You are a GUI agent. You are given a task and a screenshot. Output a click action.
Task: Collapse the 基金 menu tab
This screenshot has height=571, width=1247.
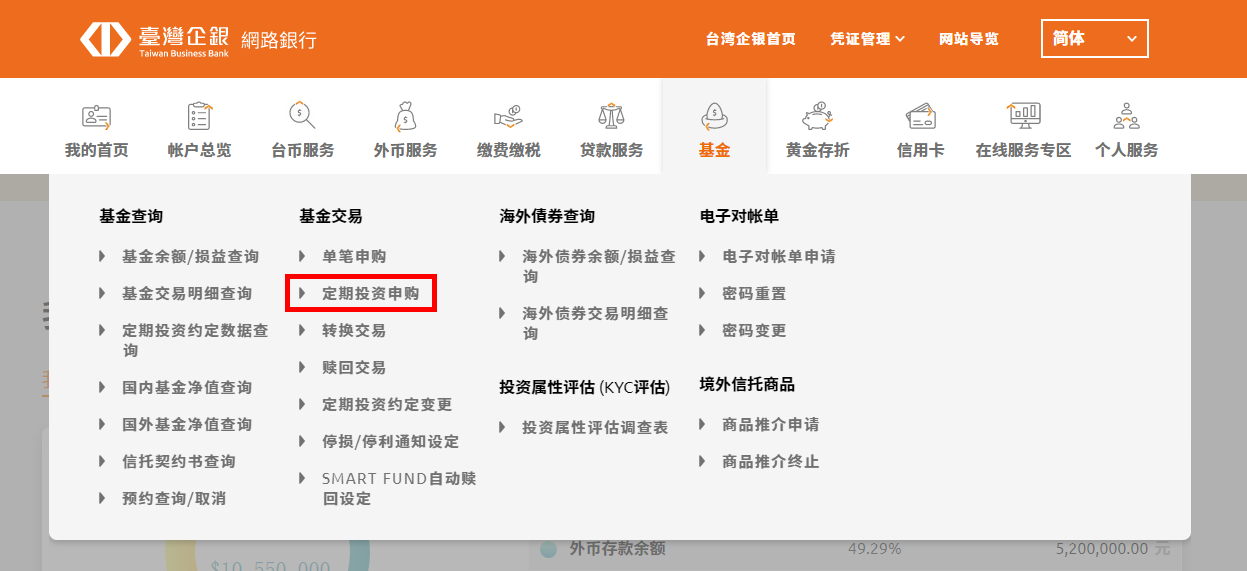tap(714, 130)
